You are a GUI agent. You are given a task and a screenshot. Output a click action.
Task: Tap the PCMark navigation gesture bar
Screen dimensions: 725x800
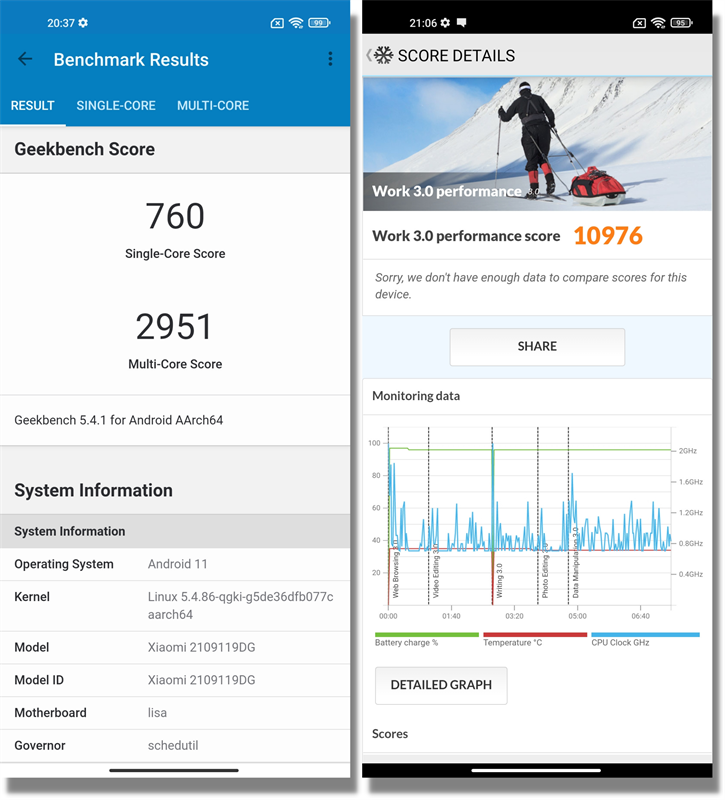536,770
